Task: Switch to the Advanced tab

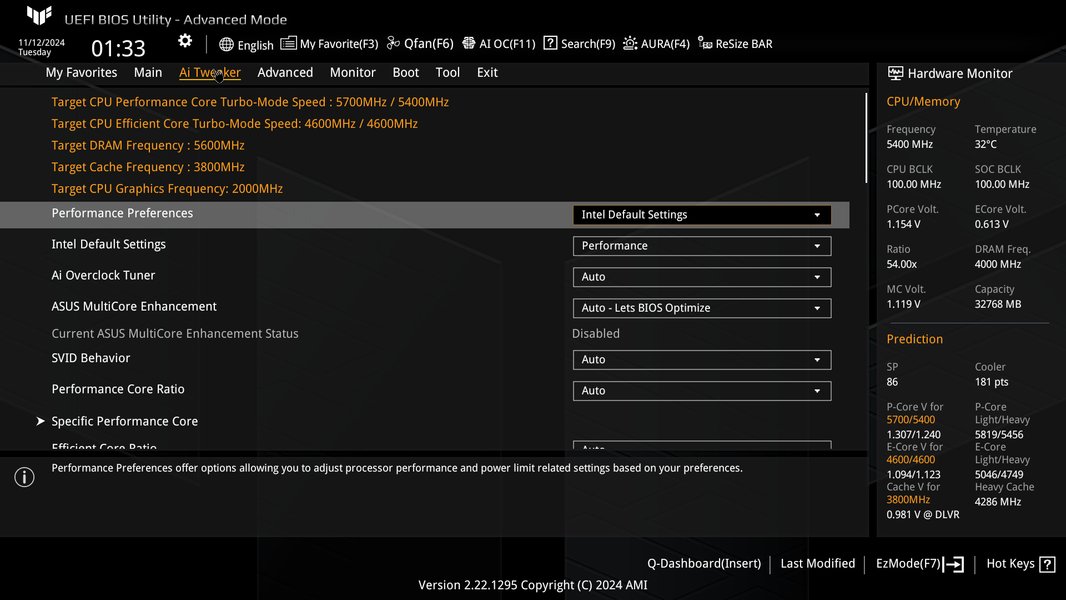Action: click(285, 72)
